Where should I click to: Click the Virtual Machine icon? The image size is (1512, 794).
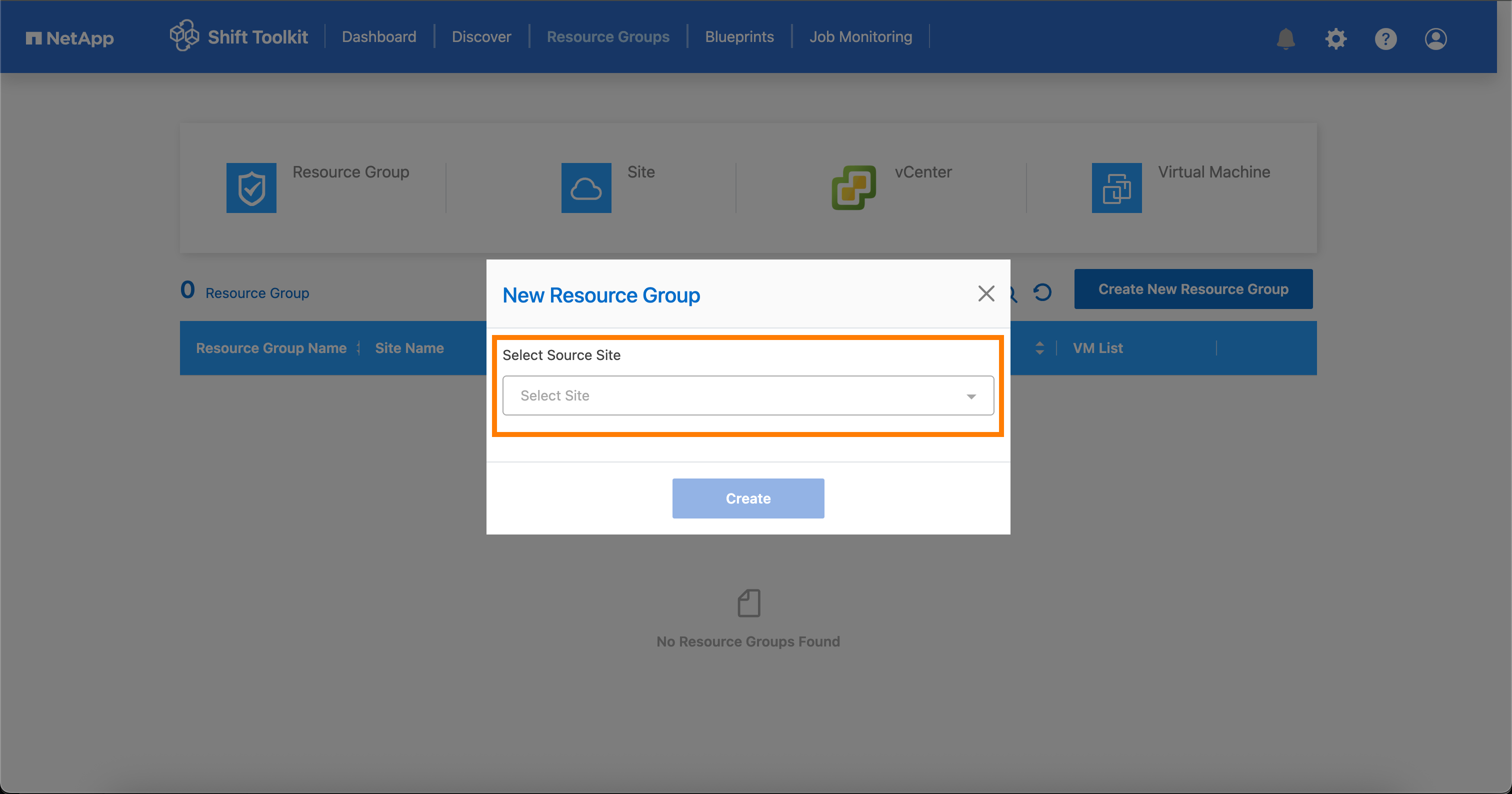1116,188
